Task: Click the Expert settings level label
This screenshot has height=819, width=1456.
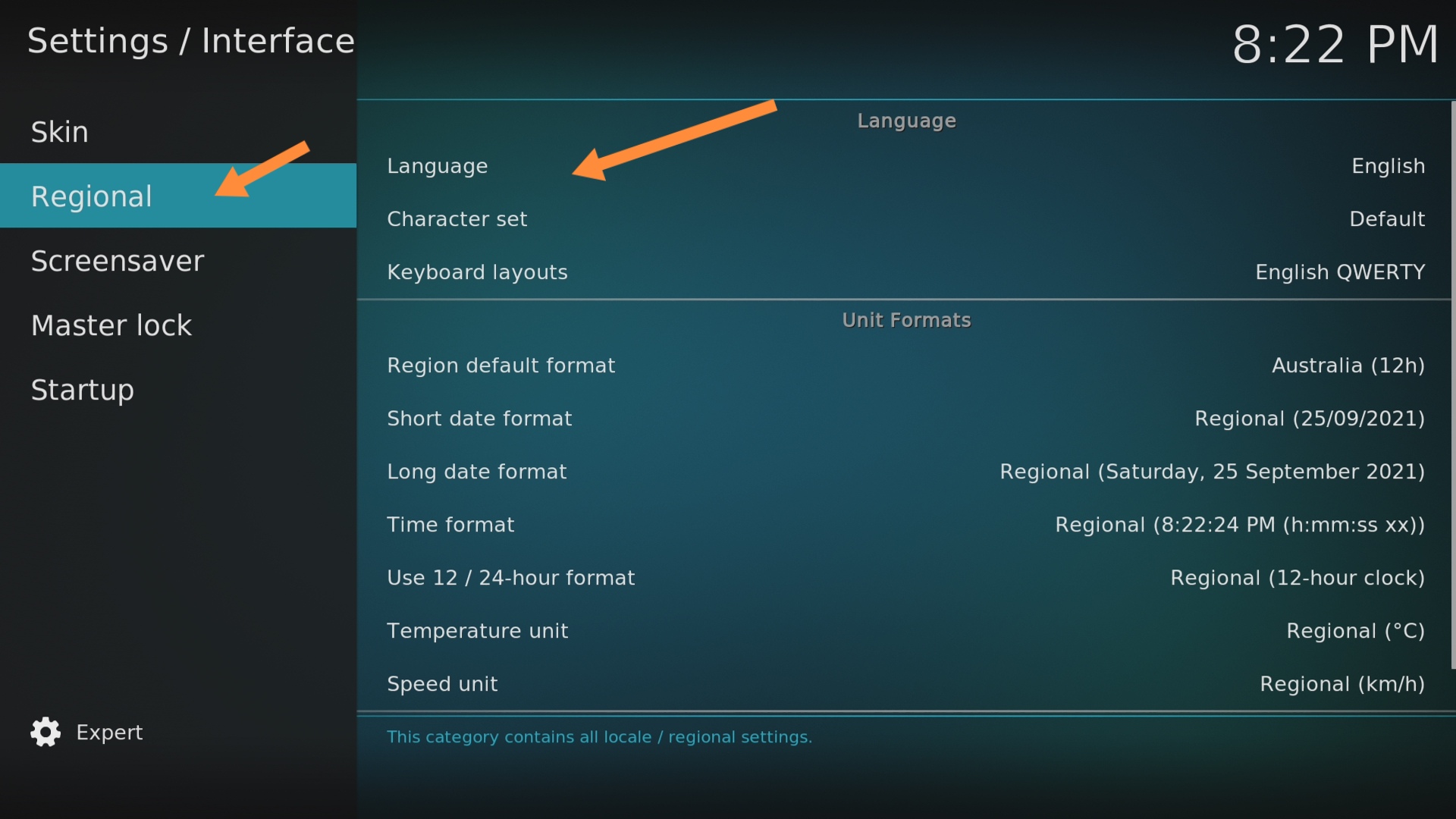Action: click(x=109, y=733)
